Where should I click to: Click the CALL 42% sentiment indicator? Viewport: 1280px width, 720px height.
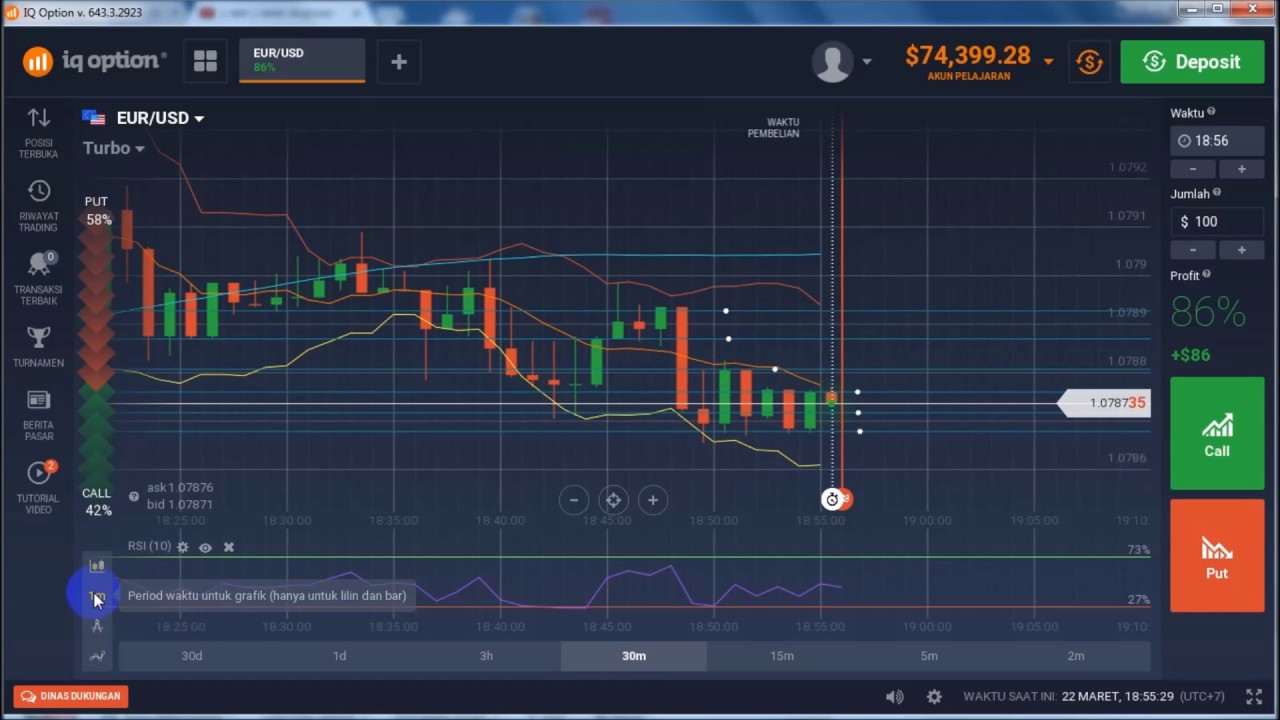click(97, 502)
